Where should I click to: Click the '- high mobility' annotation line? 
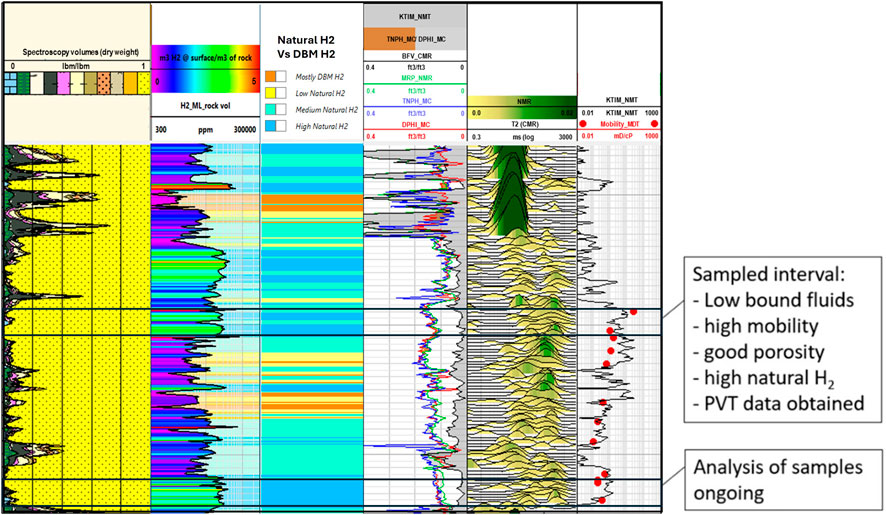click(x=755, y=326)
